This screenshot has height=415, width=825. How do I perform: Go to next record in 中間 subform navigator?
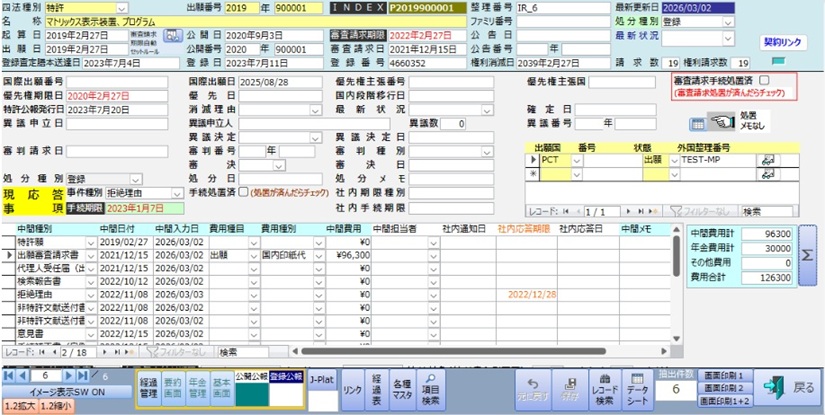coord(105,351)
